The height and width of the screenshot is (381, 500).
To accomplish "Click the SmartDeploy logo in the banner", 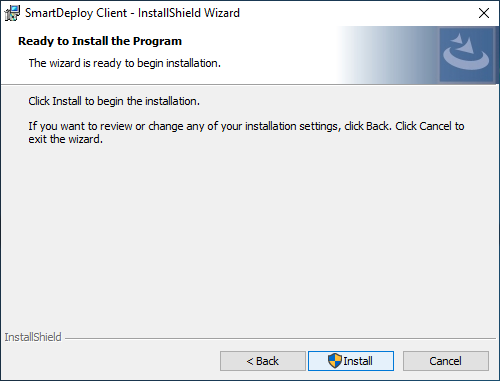I will pos(466,55).
